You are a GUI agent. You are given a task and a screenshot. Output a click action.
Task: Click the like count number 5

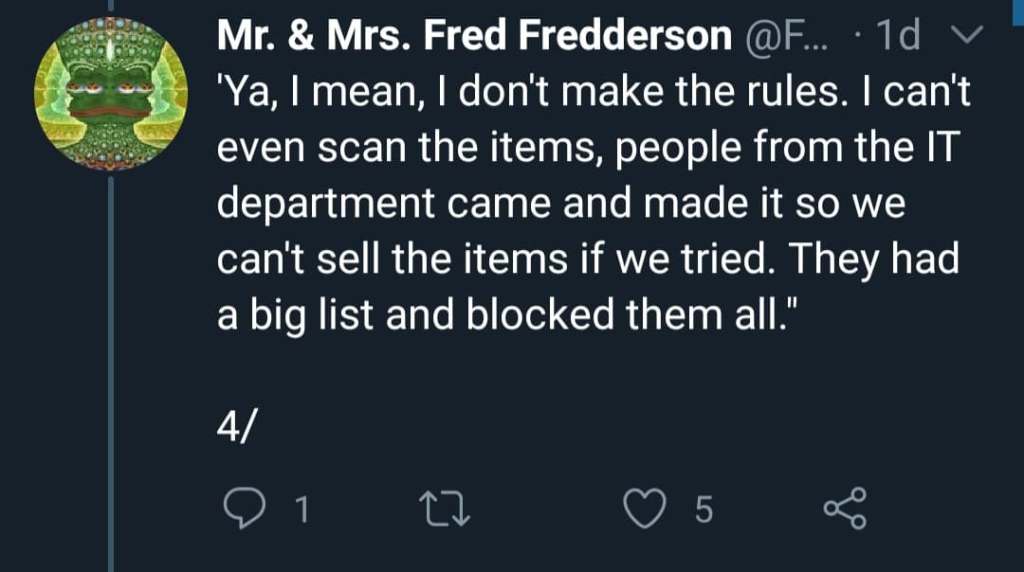point(703,512)
